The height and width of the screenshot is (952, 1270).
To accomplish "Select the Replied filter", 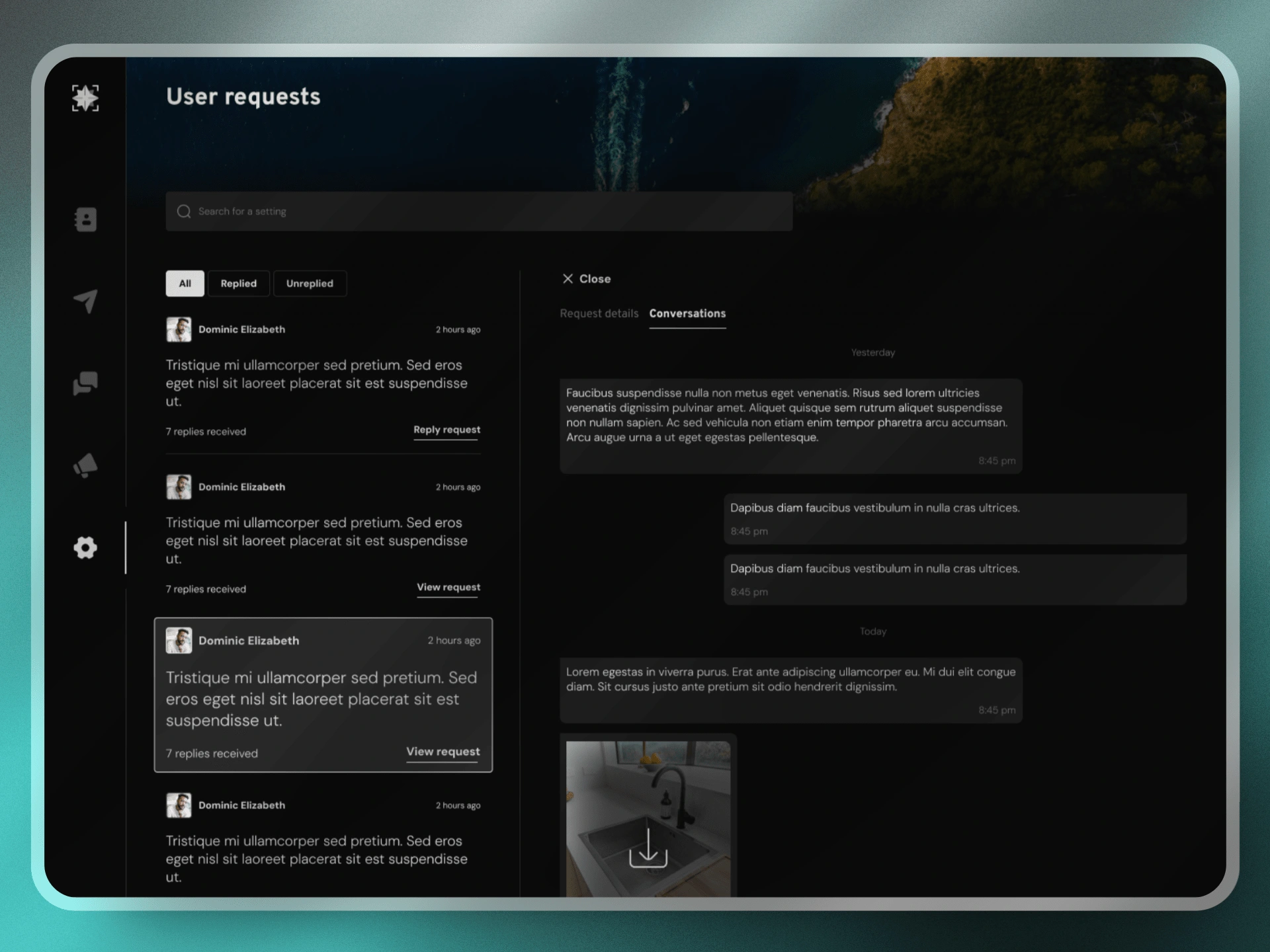I will tap(239, 284).
